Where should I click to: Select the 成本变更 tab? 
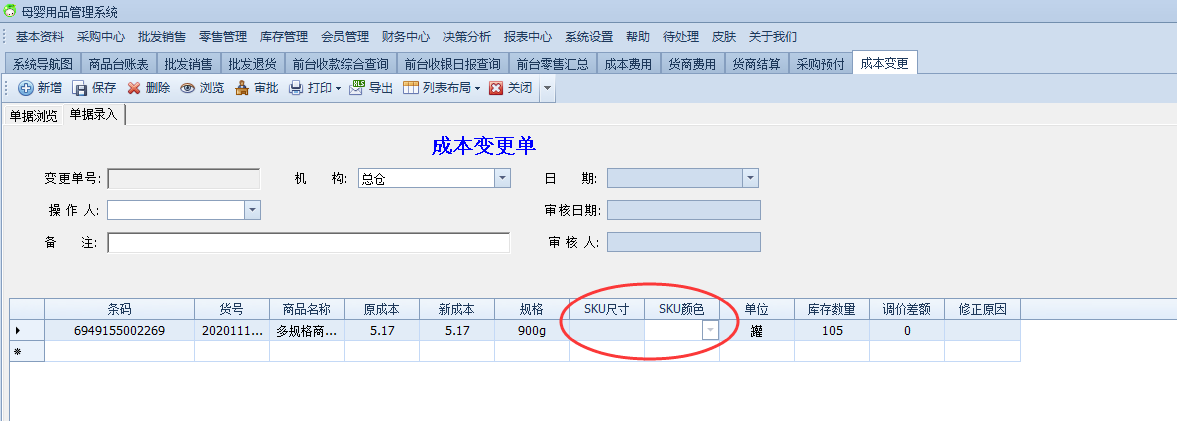point(885,63)
